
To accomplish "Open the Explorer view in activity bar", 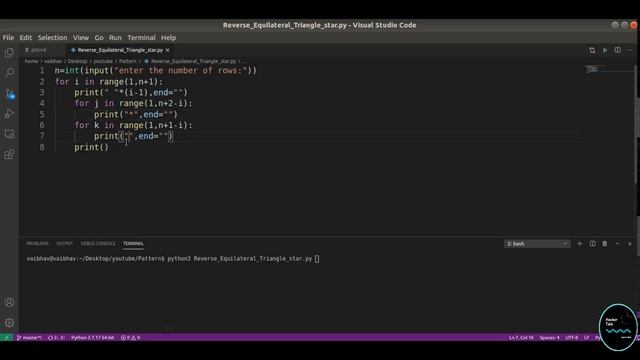I will [x=9, y=53].
